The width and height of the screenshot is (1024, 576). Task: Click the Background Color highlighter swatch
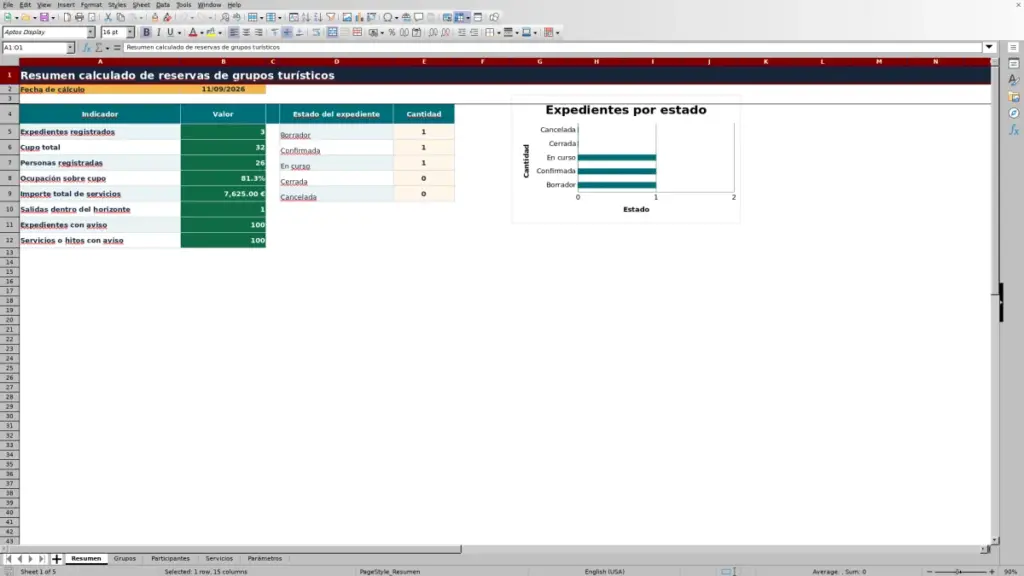pyautogui.click(x=211, y=32)
